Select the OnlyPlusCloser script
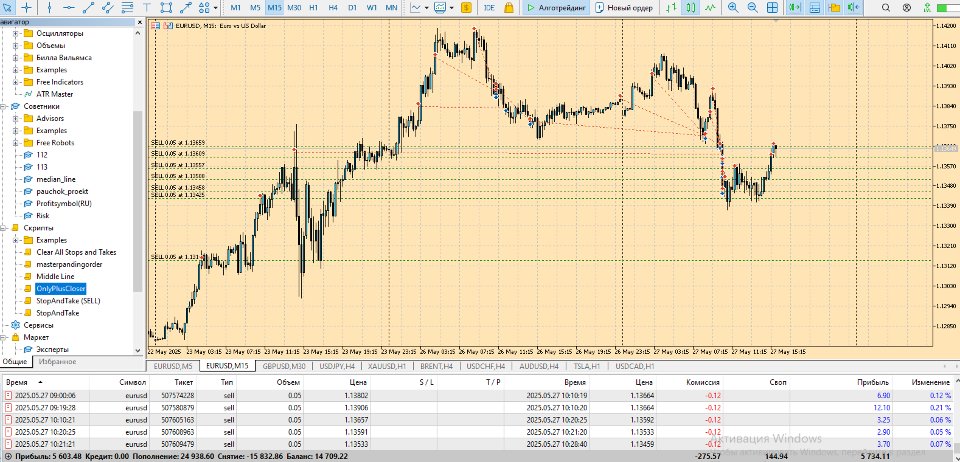Image resolution: width=960 pixels, height=462 pixels. coord(61,288)
